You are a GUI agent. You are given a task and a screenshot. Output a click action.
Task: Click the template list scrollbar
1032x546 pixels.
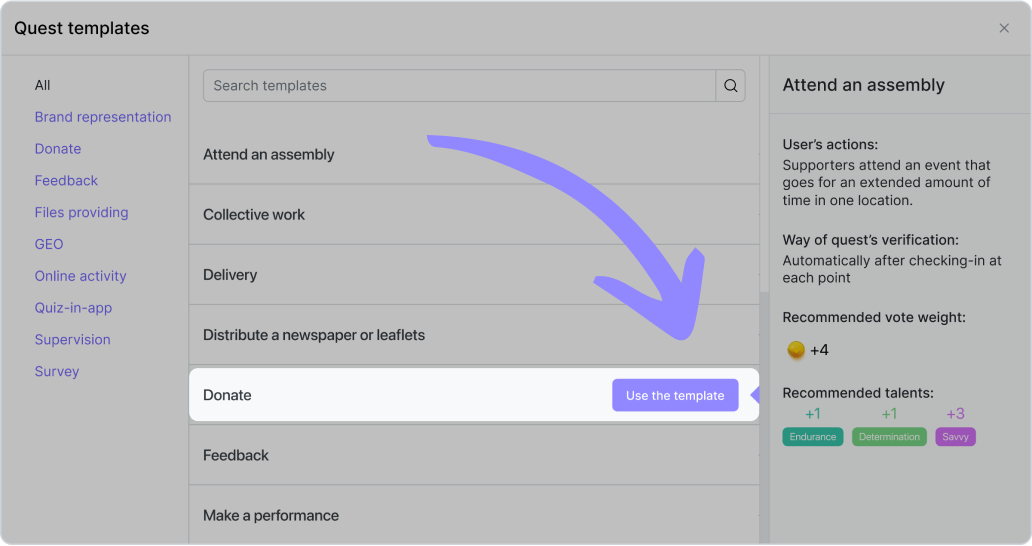pyautogui.click(x=764, y=400)
